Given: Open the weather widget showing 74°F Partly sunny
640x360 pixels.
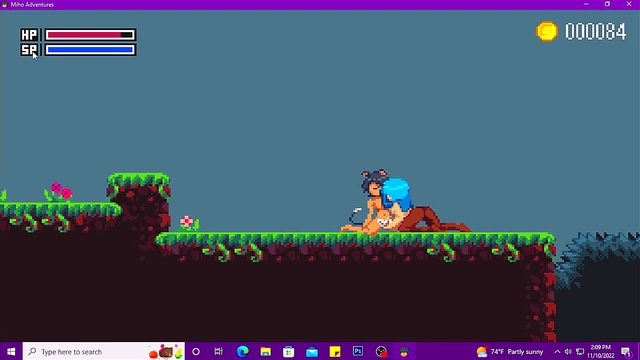Looking at the screenshot, I should click(x=510, y=351).
